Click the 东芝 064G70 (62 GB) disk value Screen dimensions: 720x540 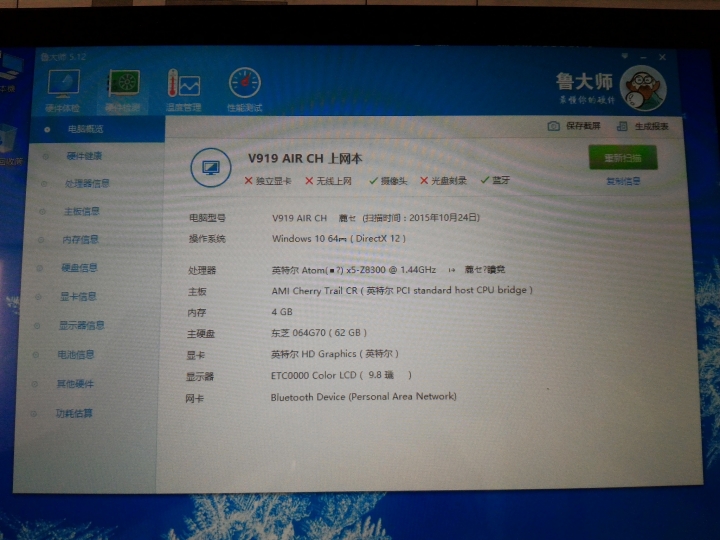click(x=319, y=332)
